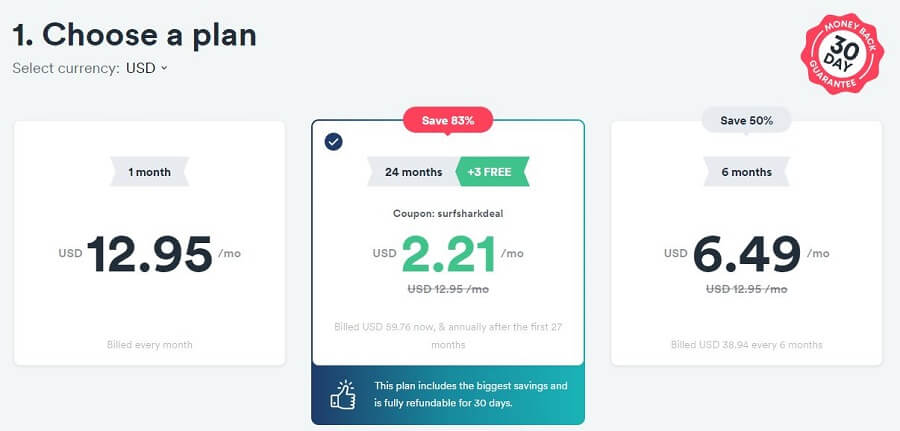Open the USD currency dropdown
This screenshot has width=900, height=431.
pyautogui.click(x=146, y=68)
